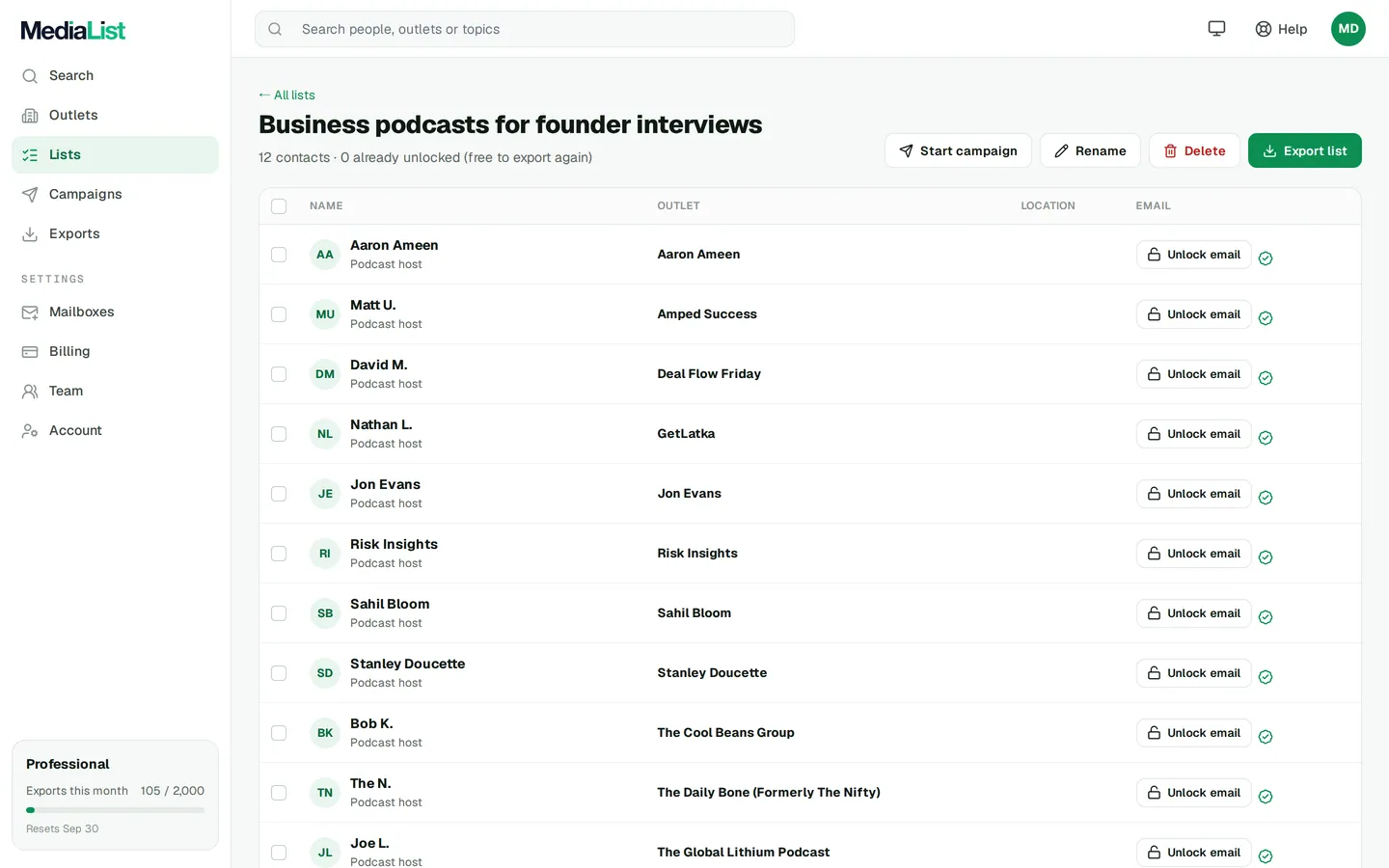Click the DM avatar for David M.
The width and height of the screenshot is (1389, 868).
[325, 374]
